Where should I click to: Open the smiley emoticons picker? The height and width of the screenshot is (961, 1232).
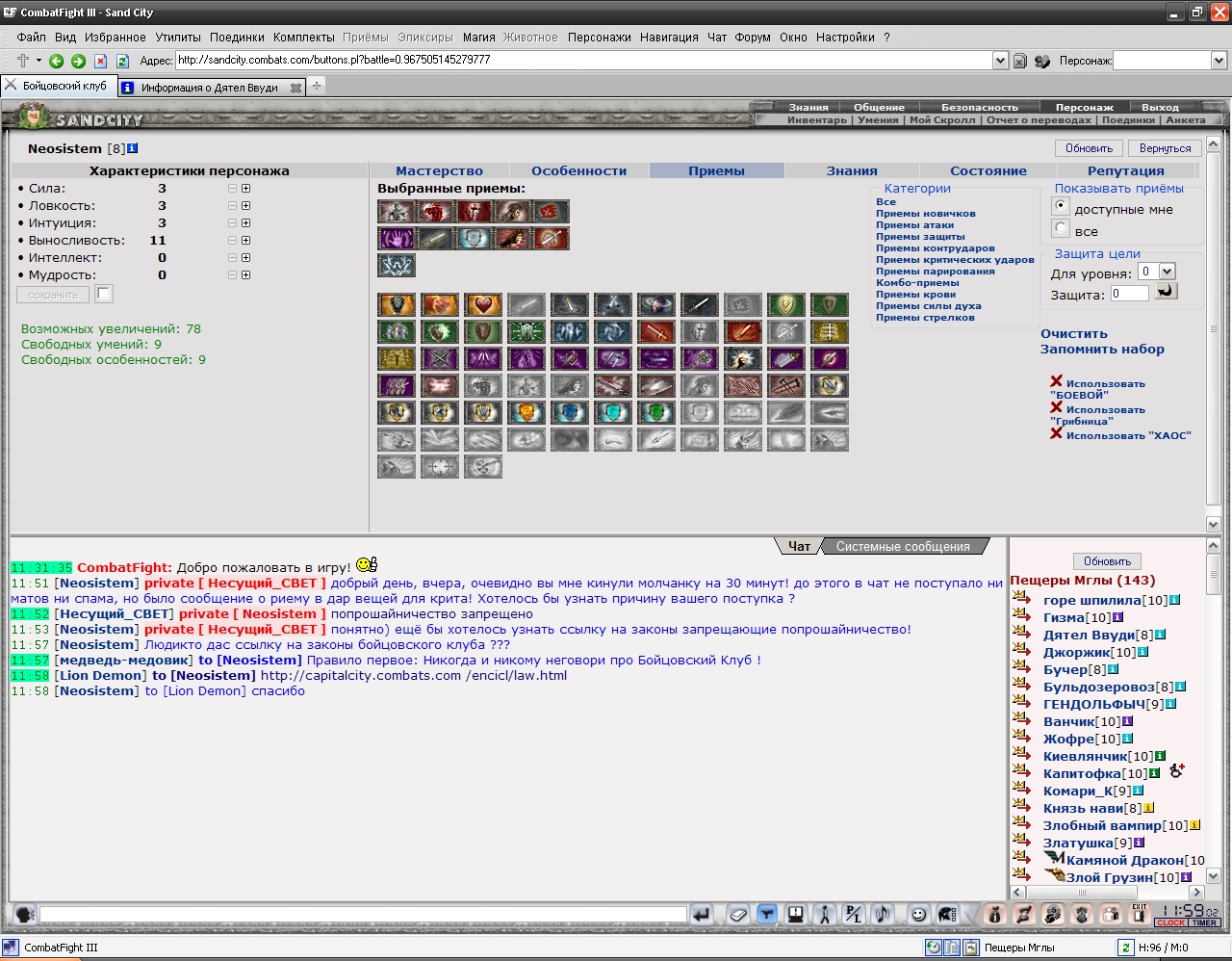click(x=918, y=915)
